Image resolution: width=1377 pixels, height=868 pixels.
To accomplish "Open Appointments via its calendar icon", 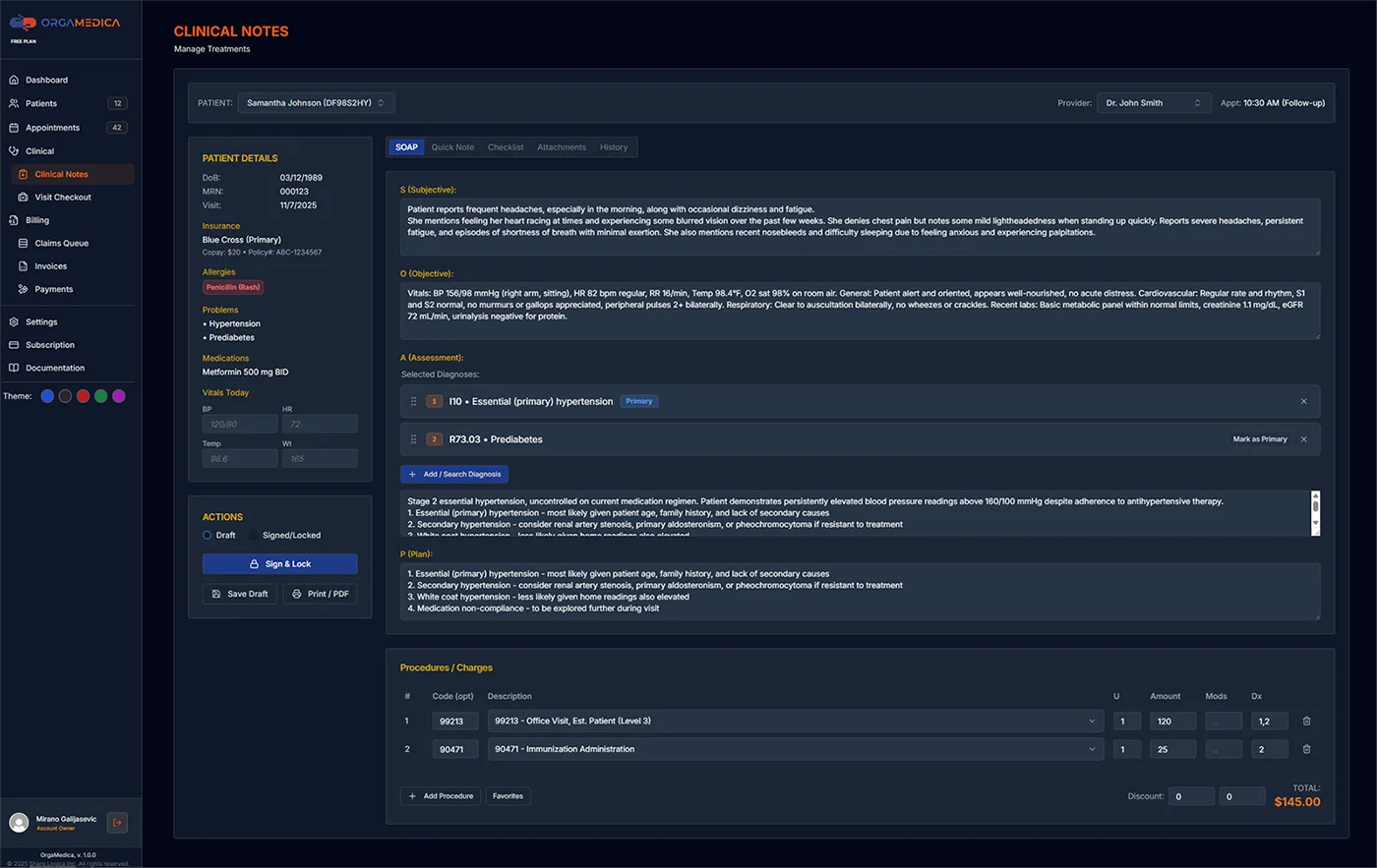I will (13, 127).
